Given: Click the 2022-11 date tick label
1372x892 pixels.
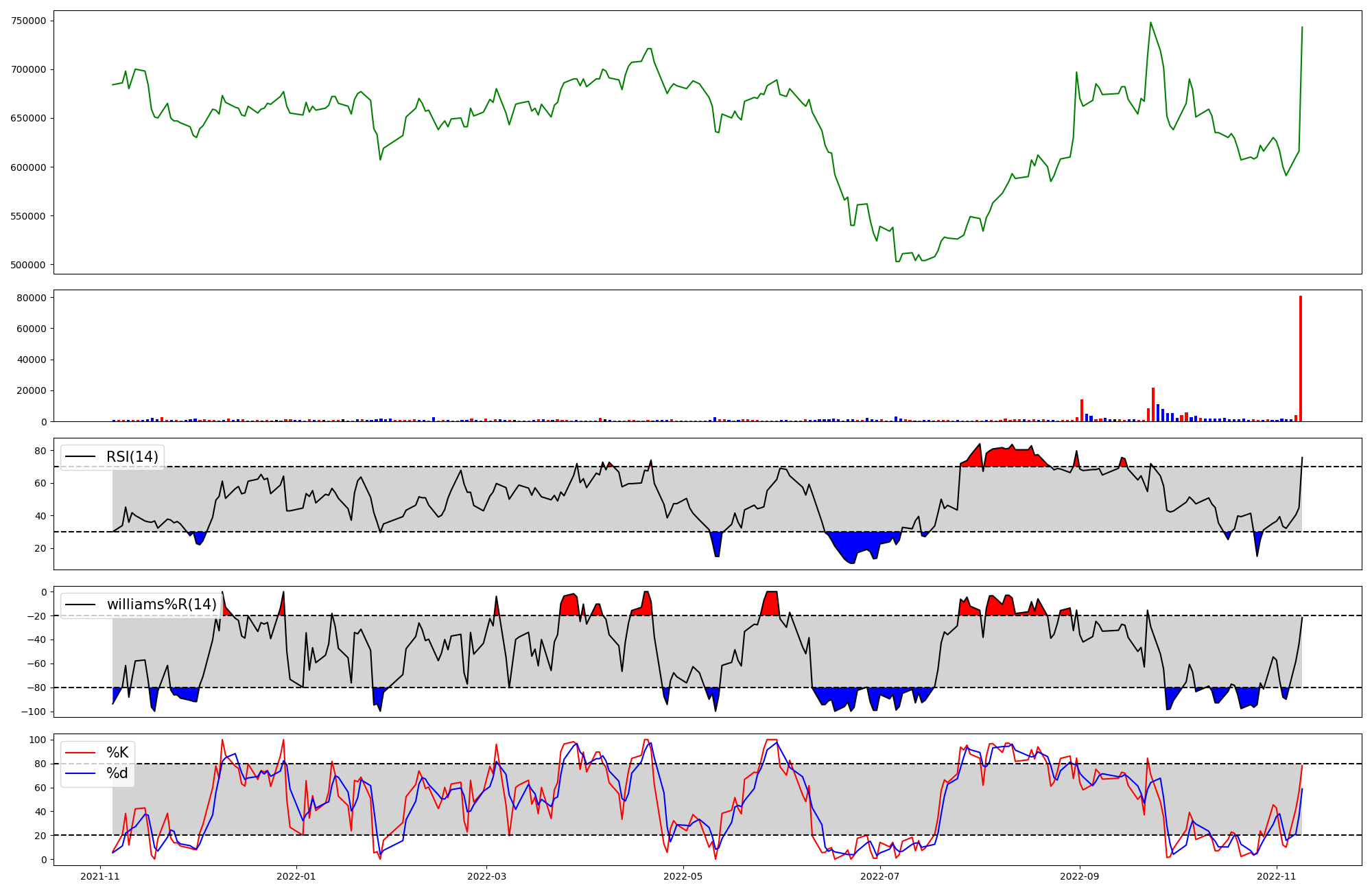Looking at the screenshot, I should 1276,876.
